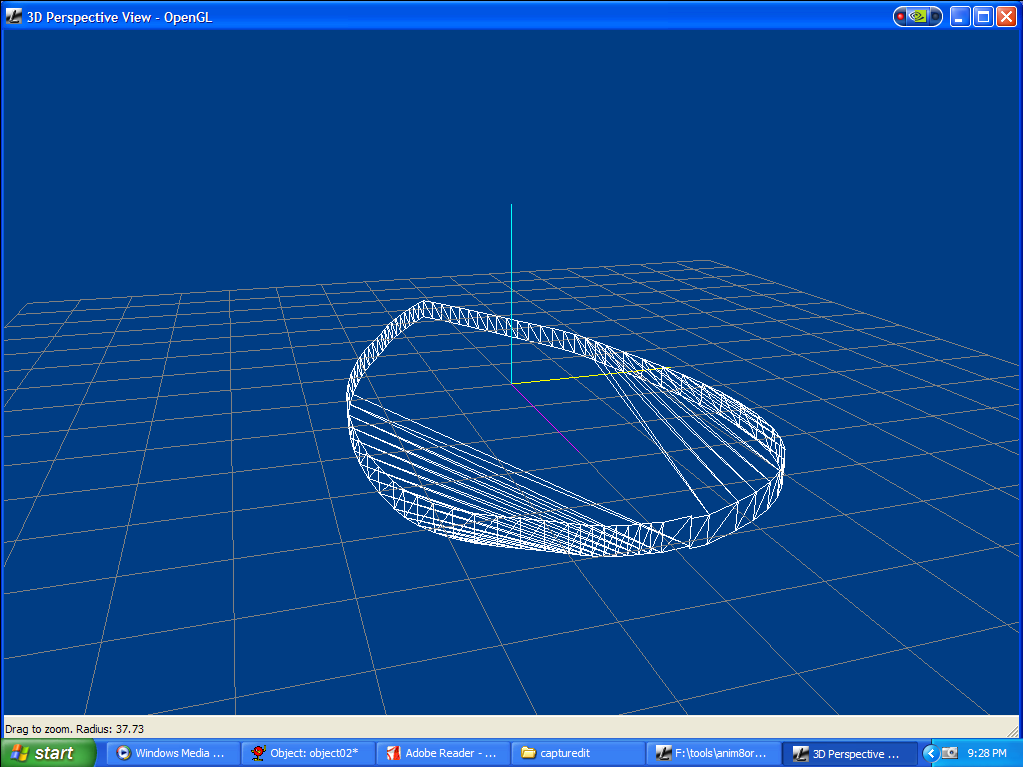Open the Object: object02* taskbar window

tap(307, 753)
